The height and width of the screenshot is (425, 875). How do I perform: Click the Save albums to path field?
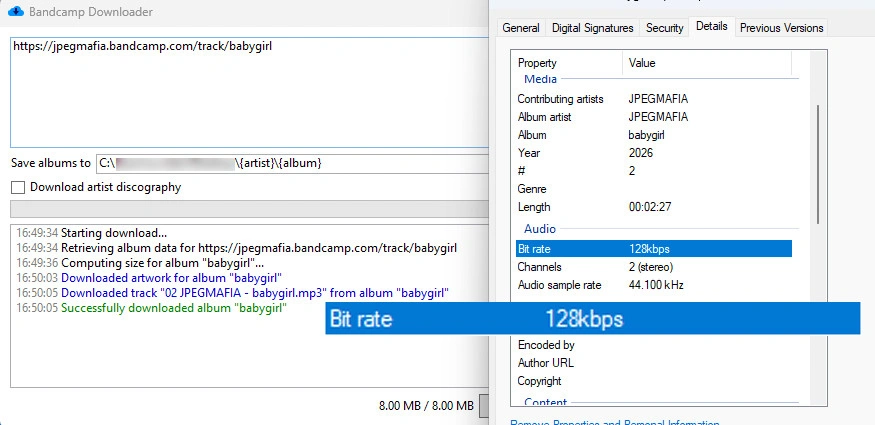tap(292, 163)
